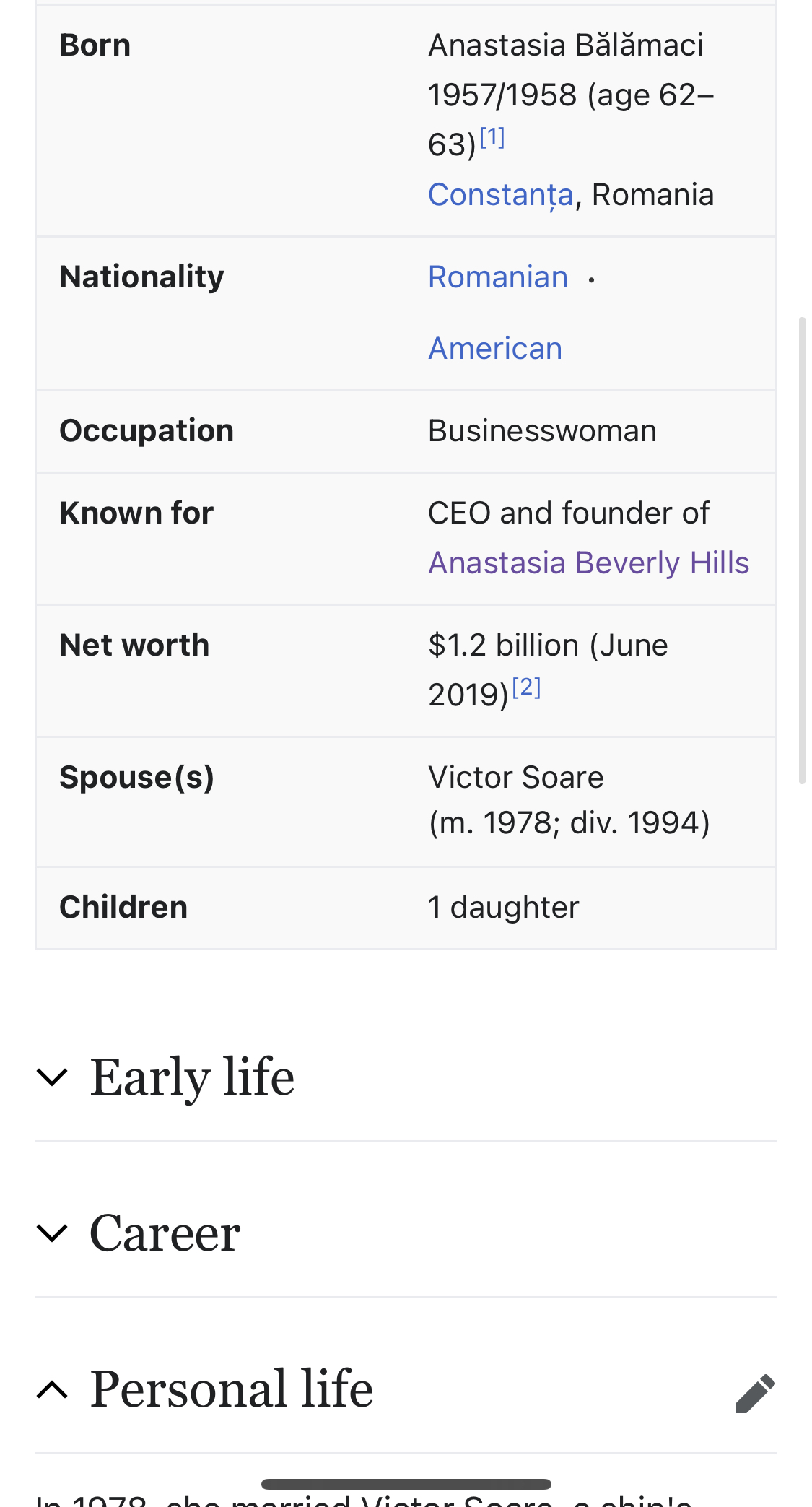
Task: Click the 1 daughter children value
Action: pyautogui.click(x=503, y=908)
